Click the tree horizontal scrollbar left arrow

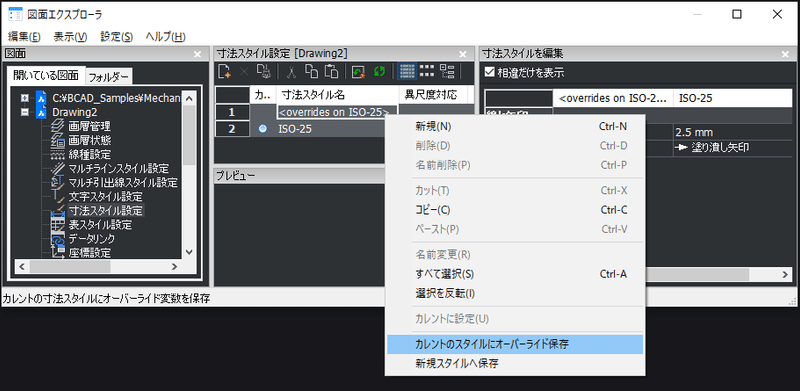point(22,266)
